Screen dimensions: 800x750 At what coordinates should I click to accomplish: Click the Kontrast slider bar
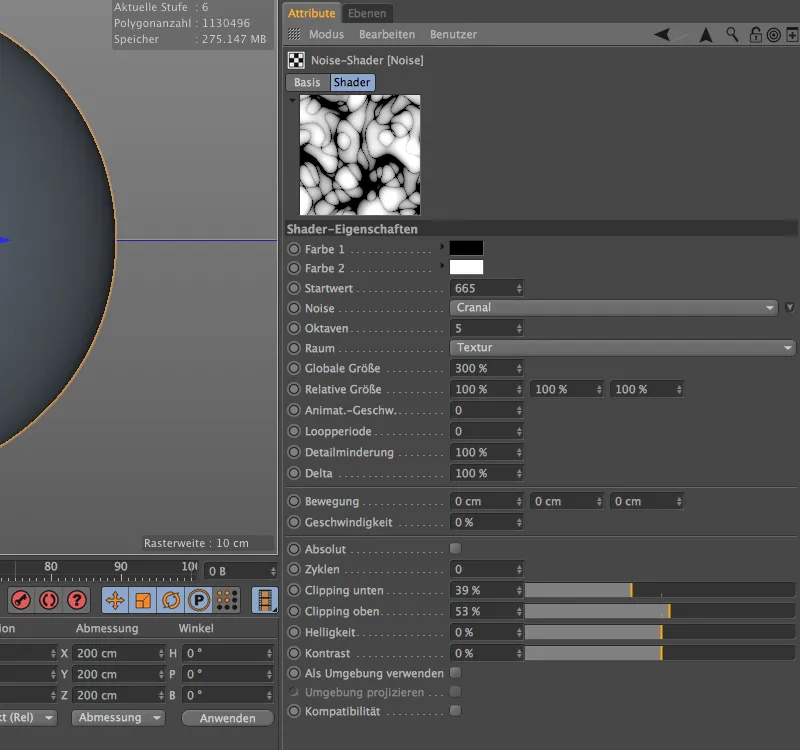click(x=660, y=653)
